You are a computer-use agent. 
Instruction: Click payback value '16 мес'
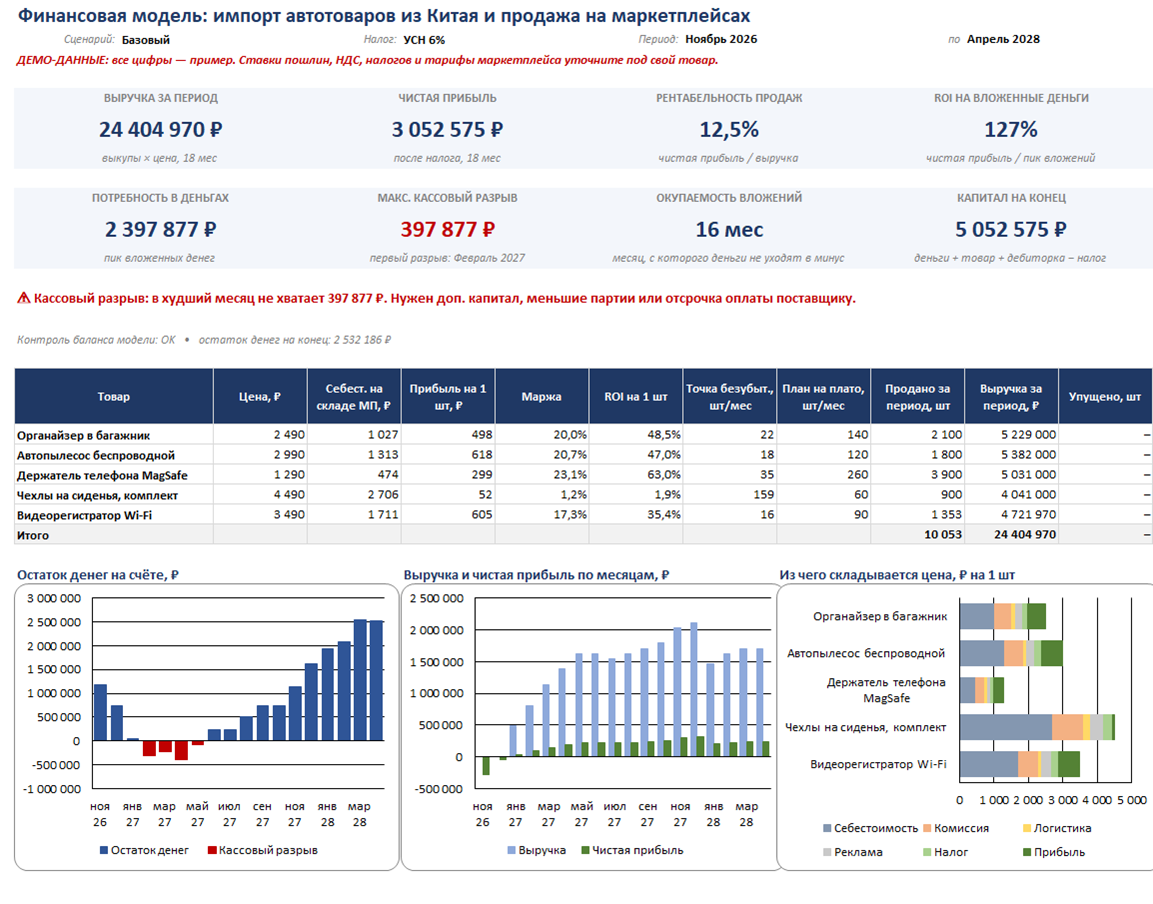[729, 229]
